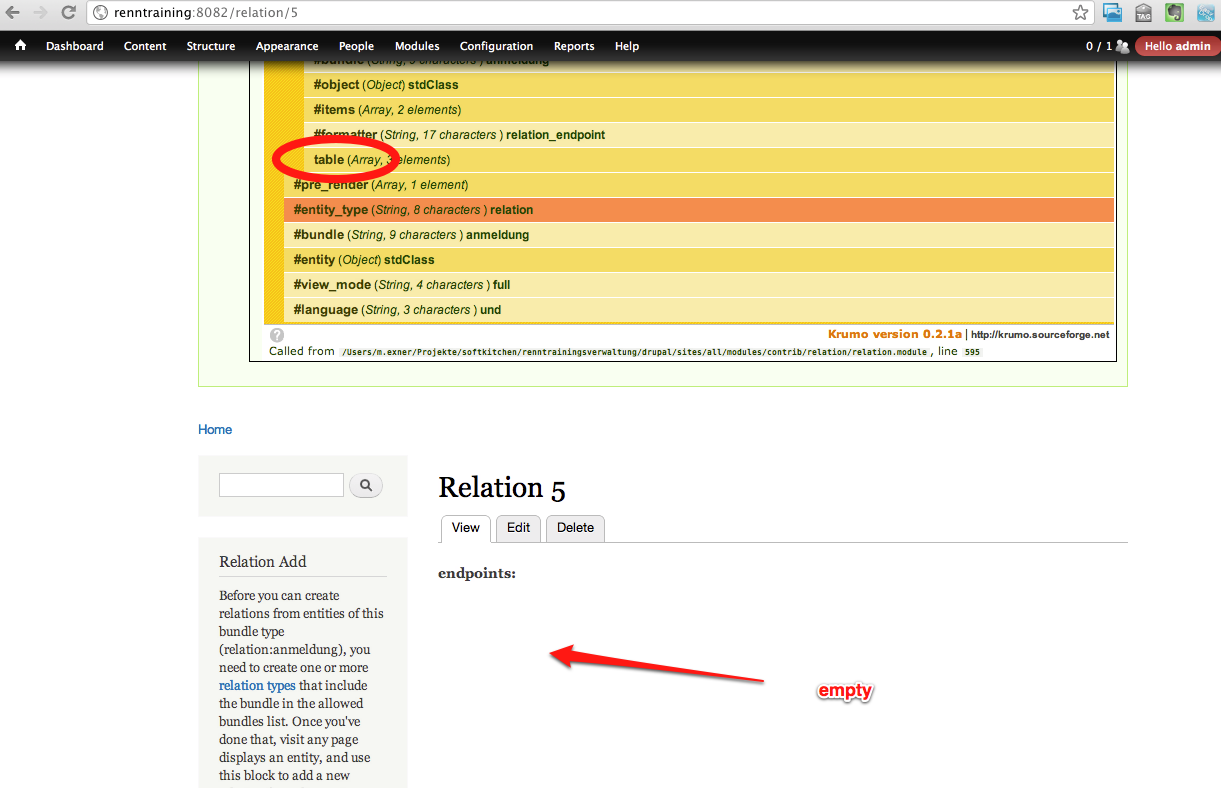Expand the table array row

click(709, 160)
